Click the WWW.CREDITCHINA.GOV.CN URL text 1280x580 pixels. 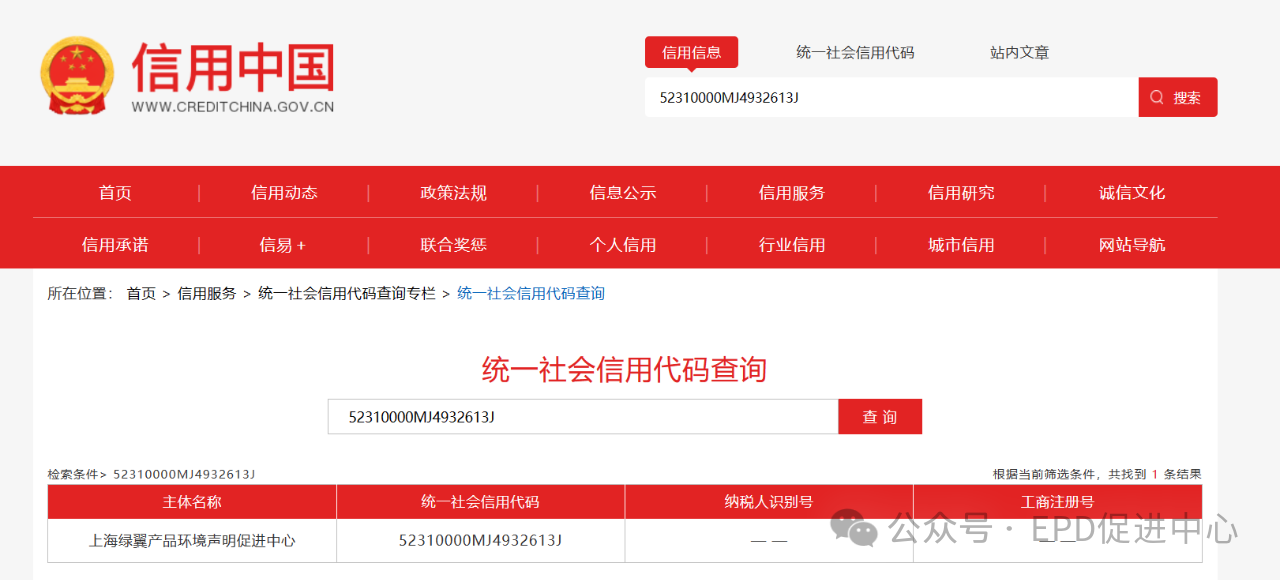point(233,107)
